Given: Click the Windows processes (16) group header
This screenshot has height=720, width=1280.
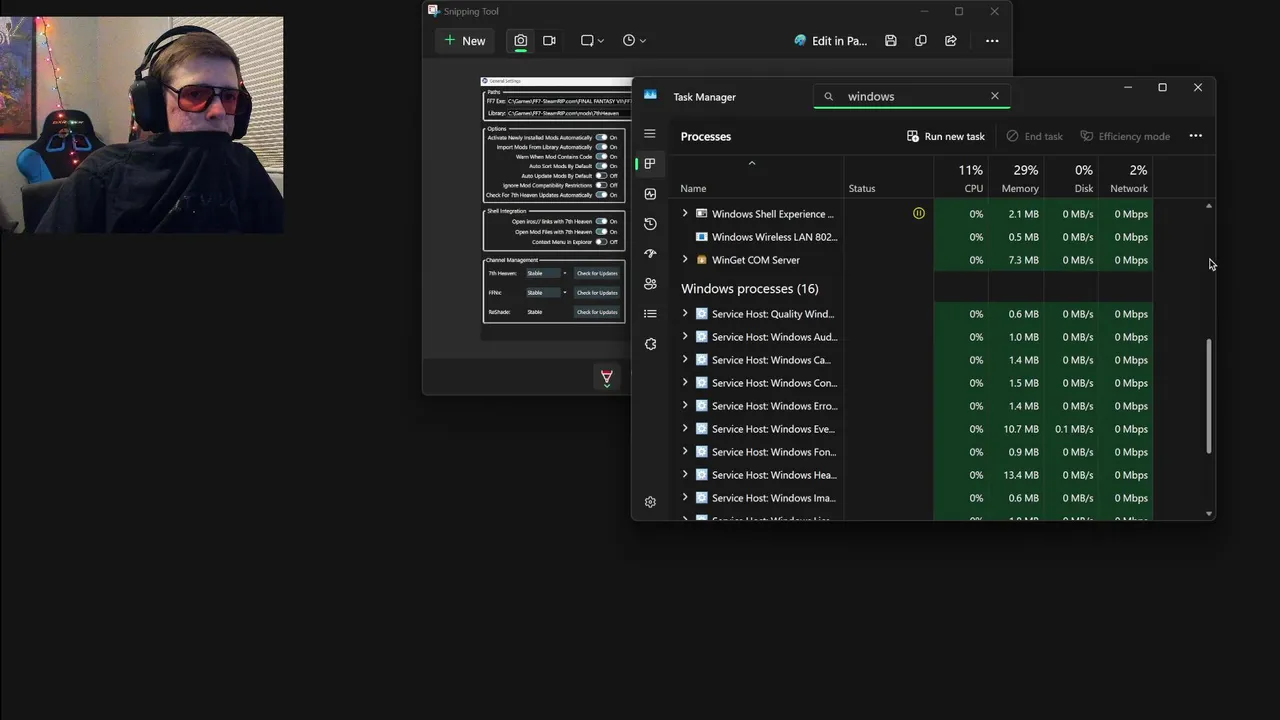Looking at the screenshot, I should (x=750, y=288).
